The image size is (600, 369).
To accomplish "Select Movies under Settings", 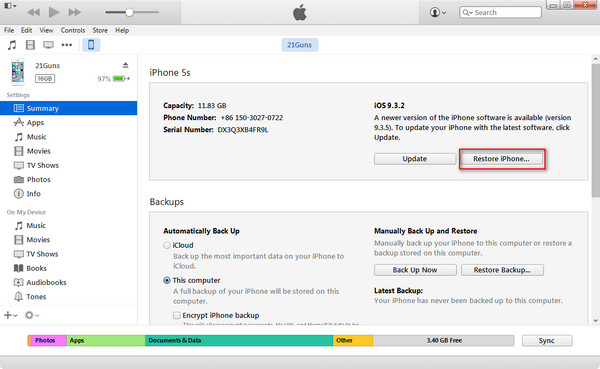I will coord(68,151).
